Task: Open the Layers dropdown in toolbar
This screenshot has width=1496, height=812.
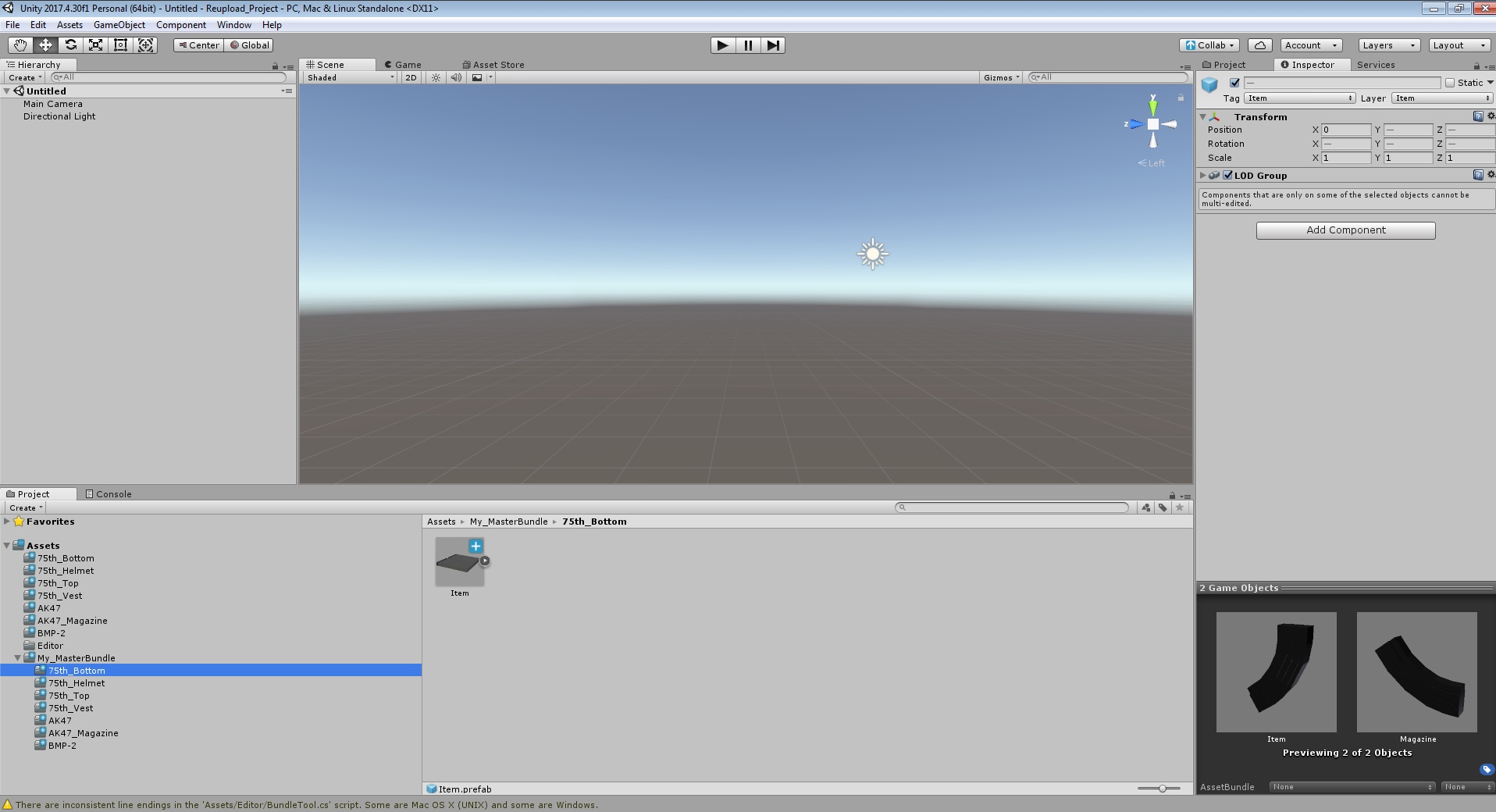Action: [1388, 45]
